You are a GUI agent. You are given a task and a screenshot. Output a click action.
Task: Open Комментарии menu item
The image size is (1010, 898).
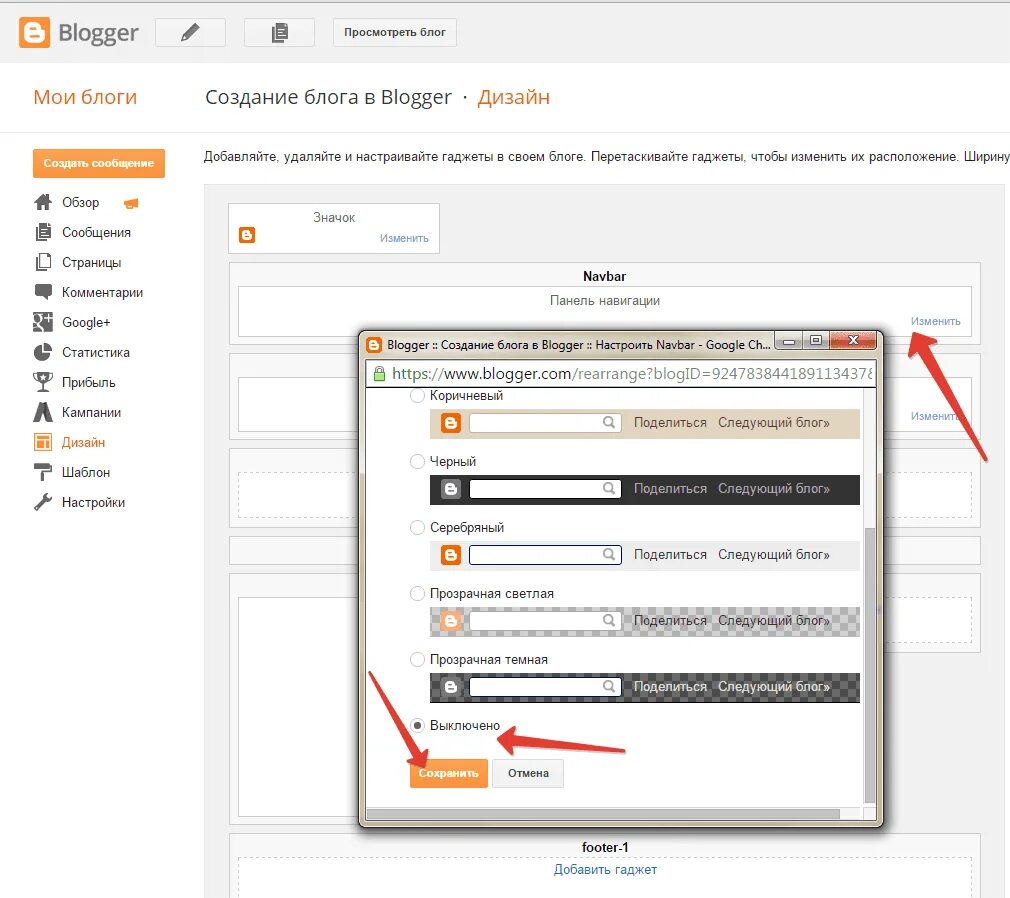[x=102, y=292]
